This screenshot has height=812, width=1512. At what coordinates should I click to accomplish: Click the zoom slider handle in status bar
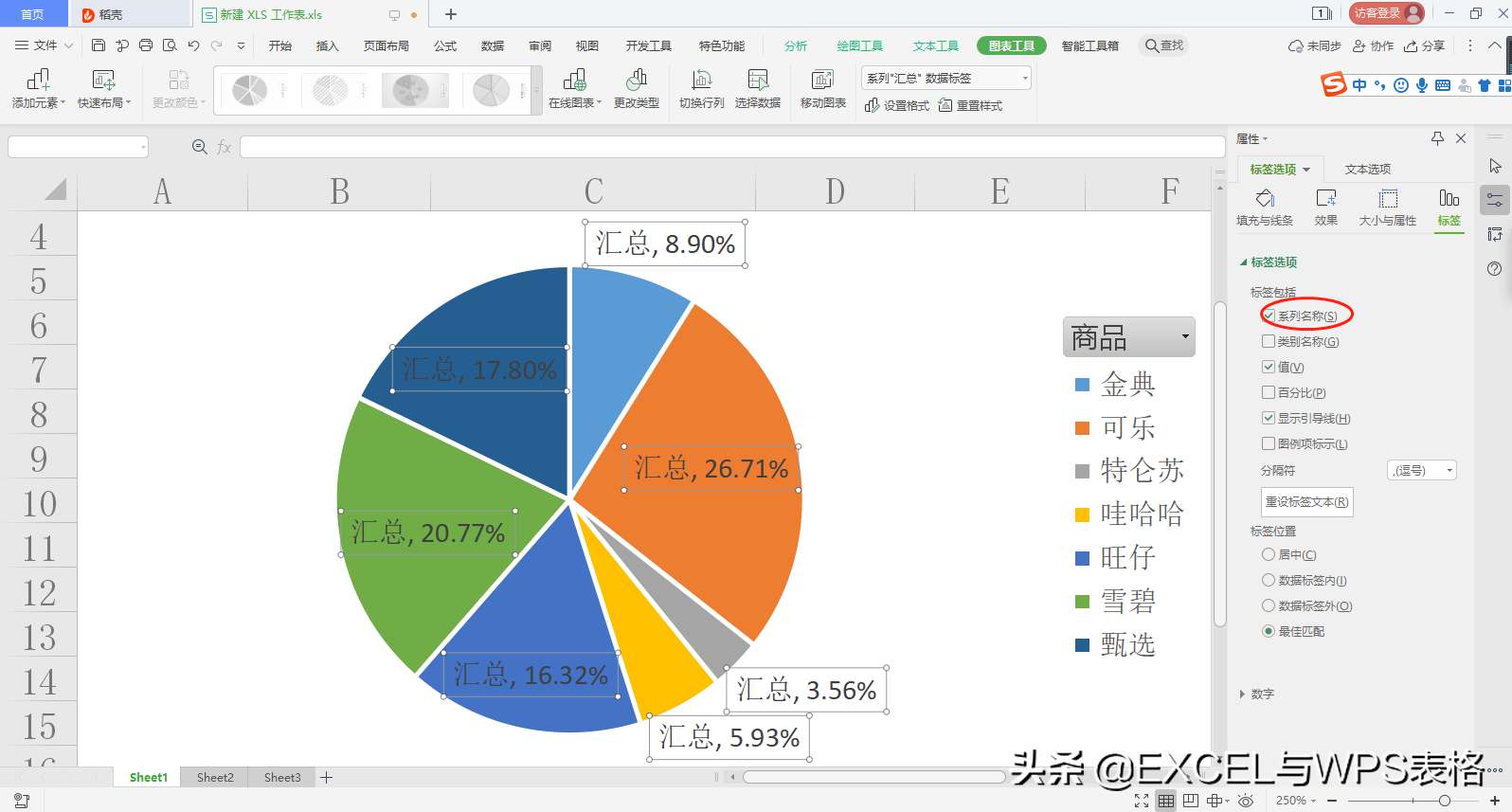click(x=1445, y=801)
